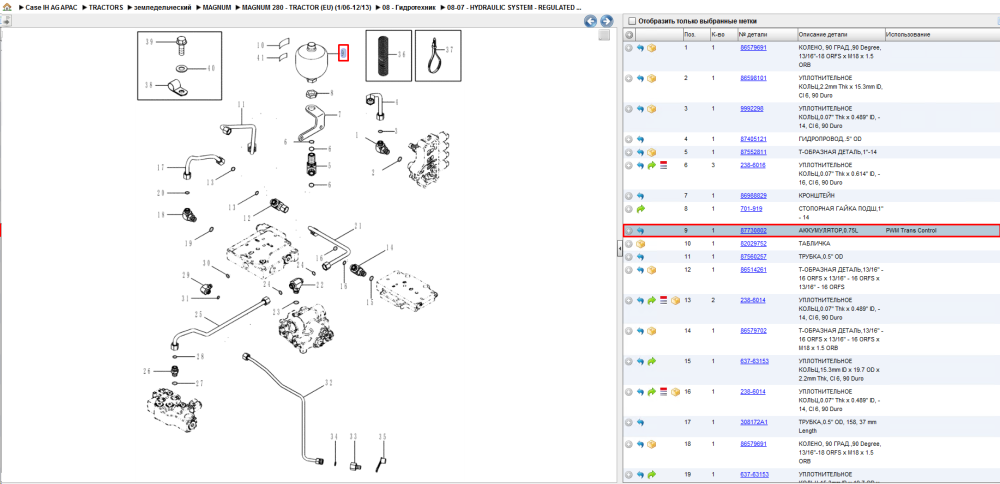Click blue arrow icon for part 308172A1
This screenshot has width=1000, height=484.
640,422
